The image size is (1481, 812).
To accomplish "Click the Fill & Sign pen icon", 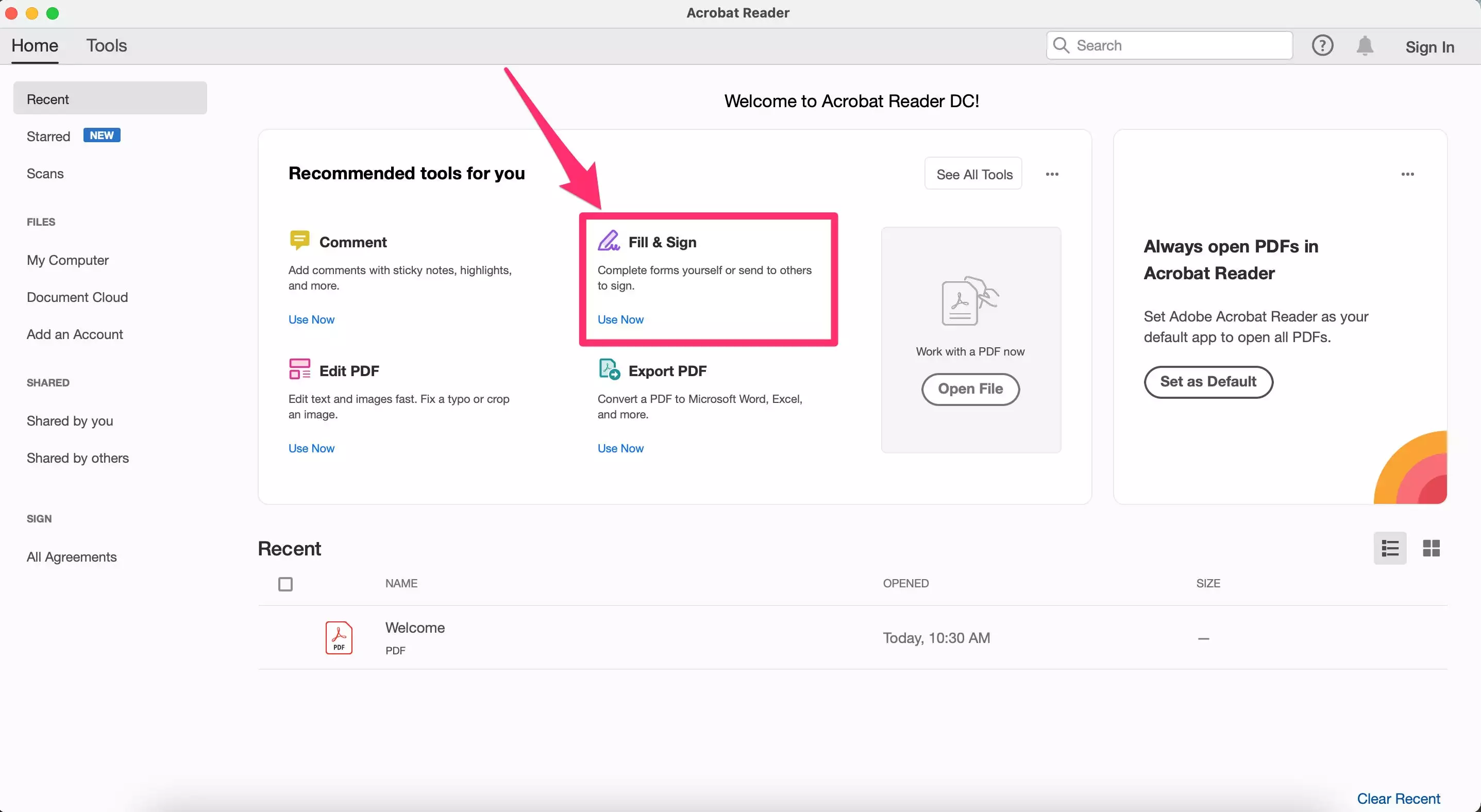I will (609, 240).
